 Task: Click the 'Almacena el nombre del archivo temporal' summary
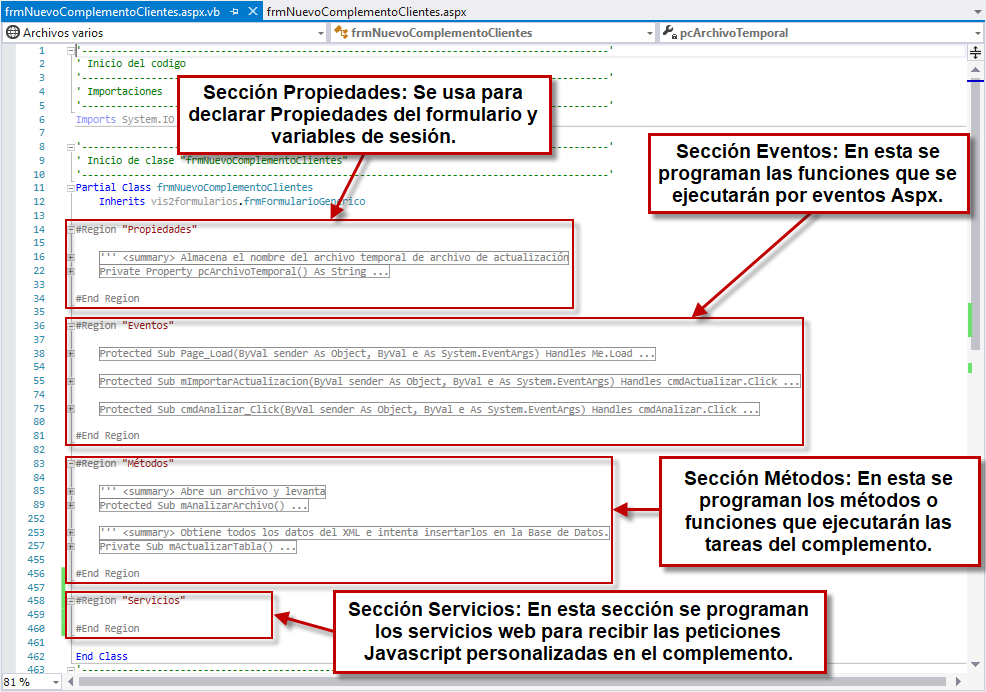coord(333,257)
